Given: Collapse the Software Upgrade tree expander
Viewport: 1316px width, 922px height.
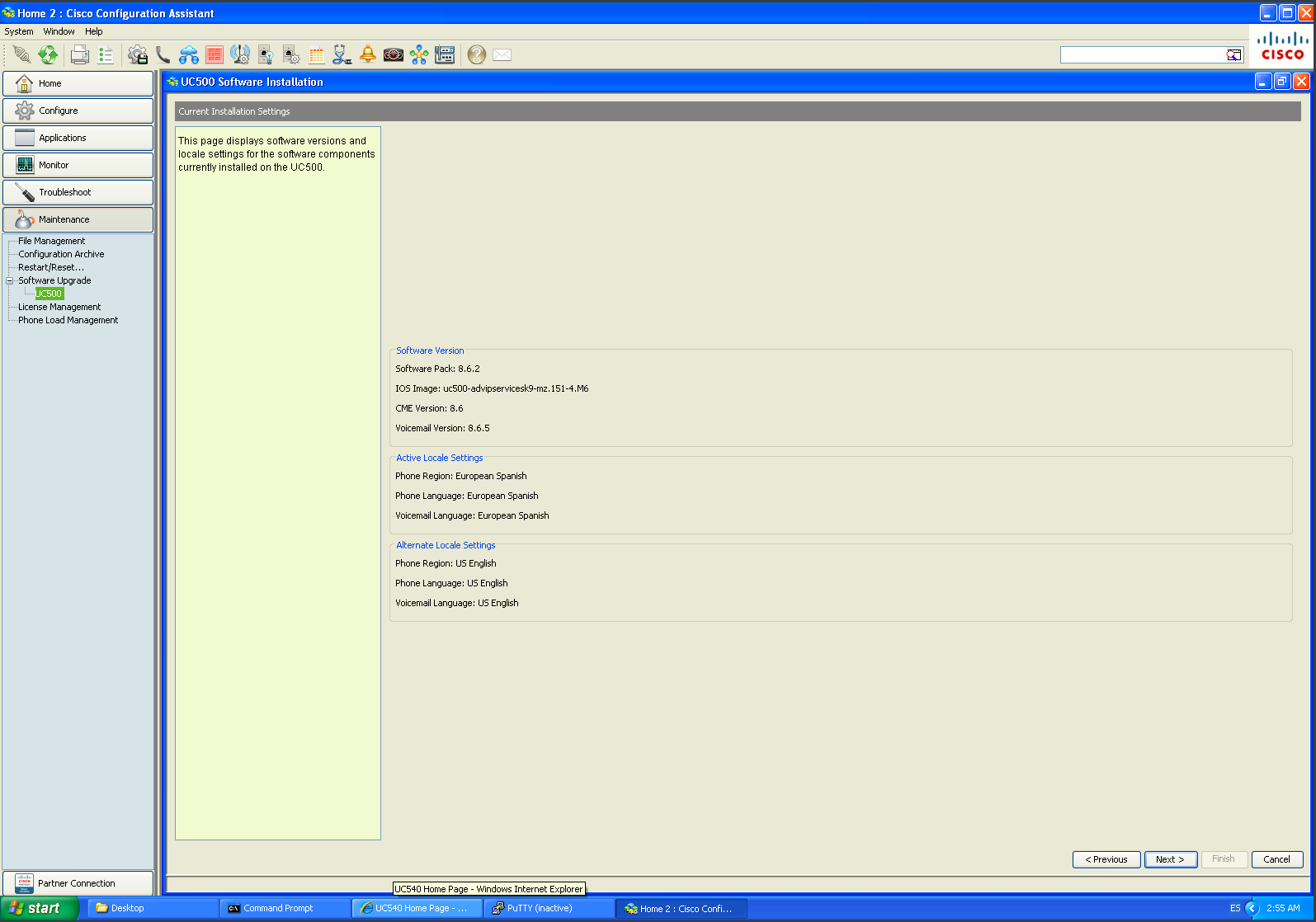Looking at the screenshot, I should click(x=10, y=280).
